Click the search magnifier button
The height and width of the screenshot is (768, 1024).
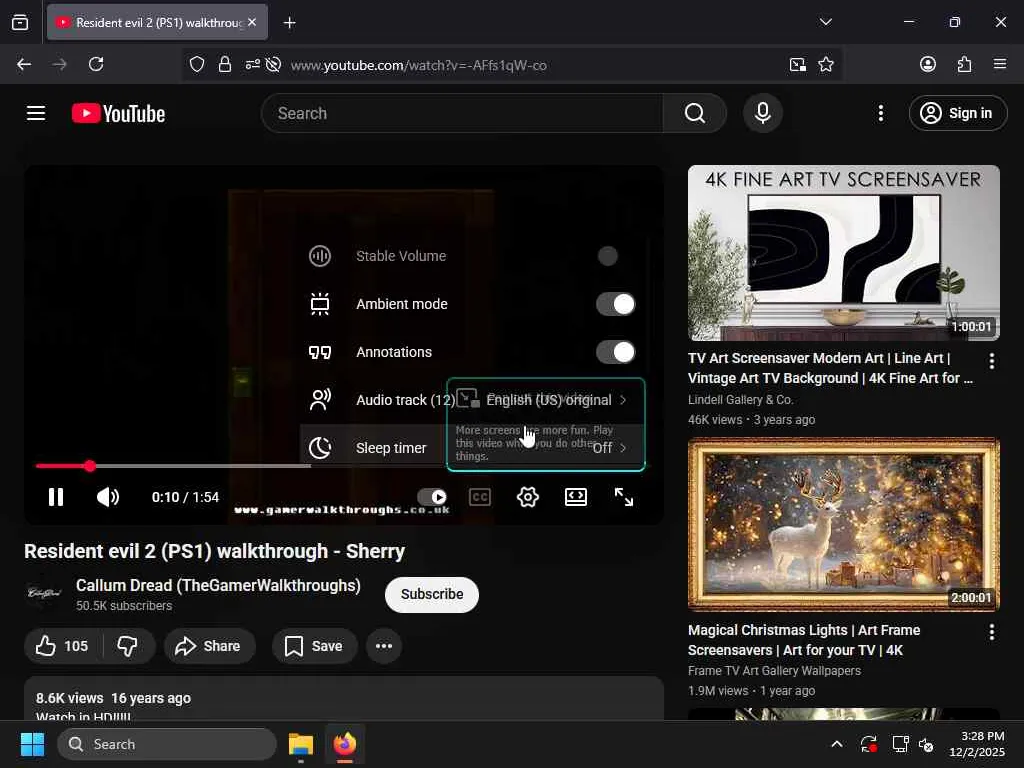[694, 113]
